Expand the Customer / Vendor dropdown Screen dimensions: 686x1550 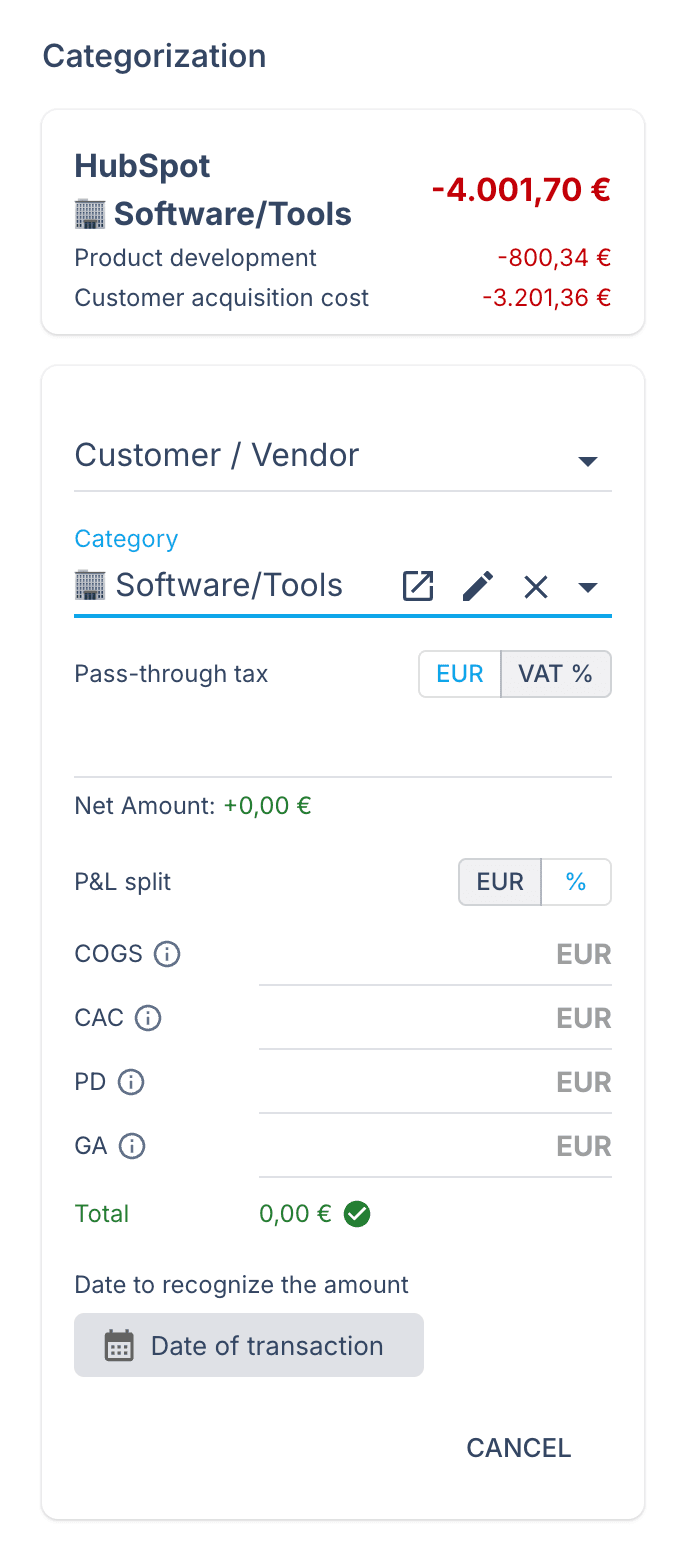[588, 461]
